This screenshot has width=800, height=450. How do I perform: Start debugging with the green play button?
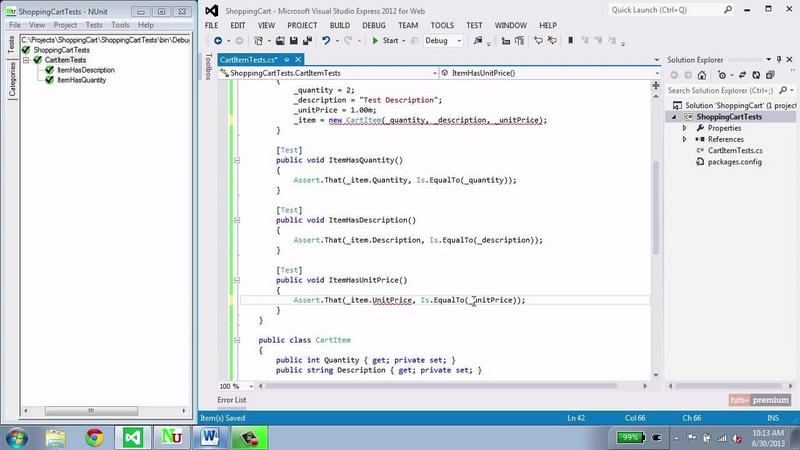coord(375,40)
